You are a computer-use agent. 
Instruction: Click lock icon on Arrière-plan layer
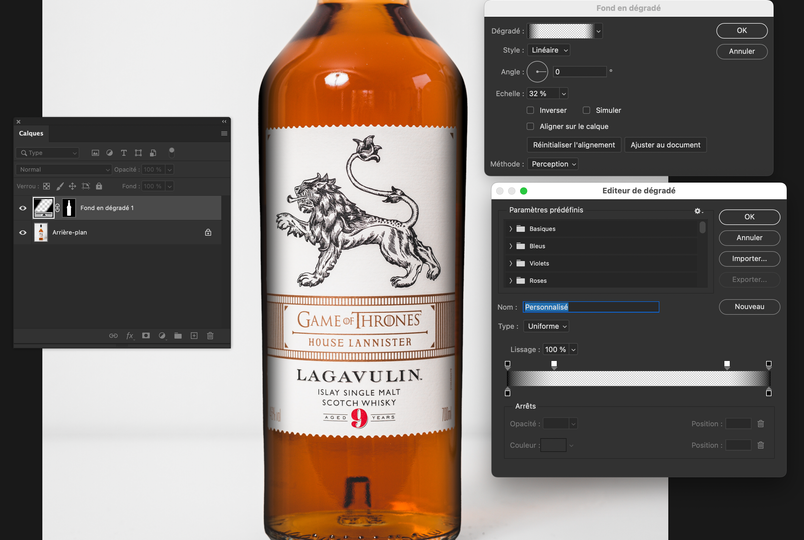(x=208, y=232)
